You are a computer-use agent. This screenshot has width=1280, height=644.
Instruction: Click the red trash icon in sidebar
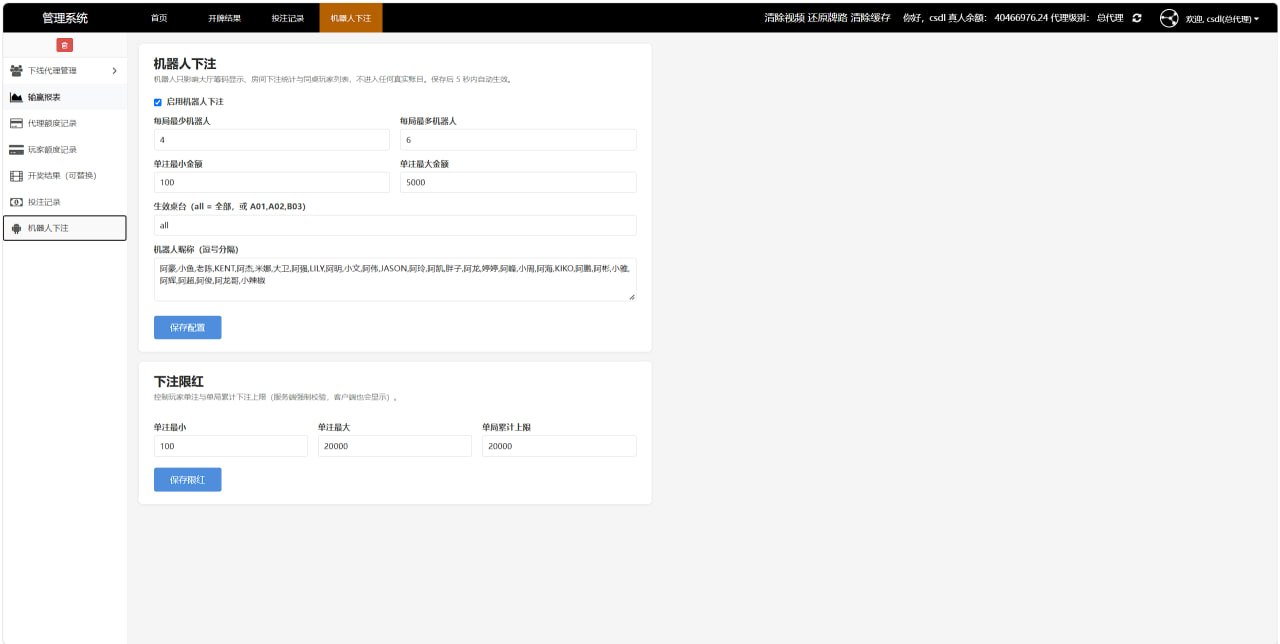(65, 45)
